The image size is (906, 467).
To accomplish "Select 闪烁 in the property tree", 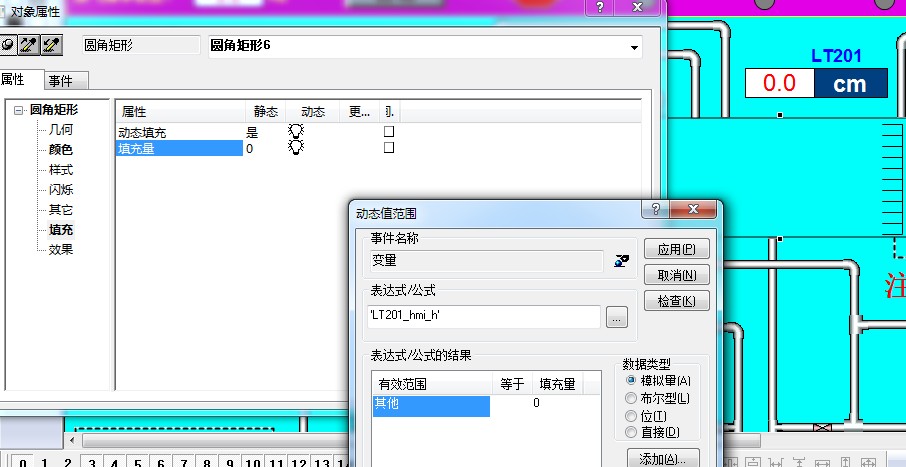I will click(61, 190).
